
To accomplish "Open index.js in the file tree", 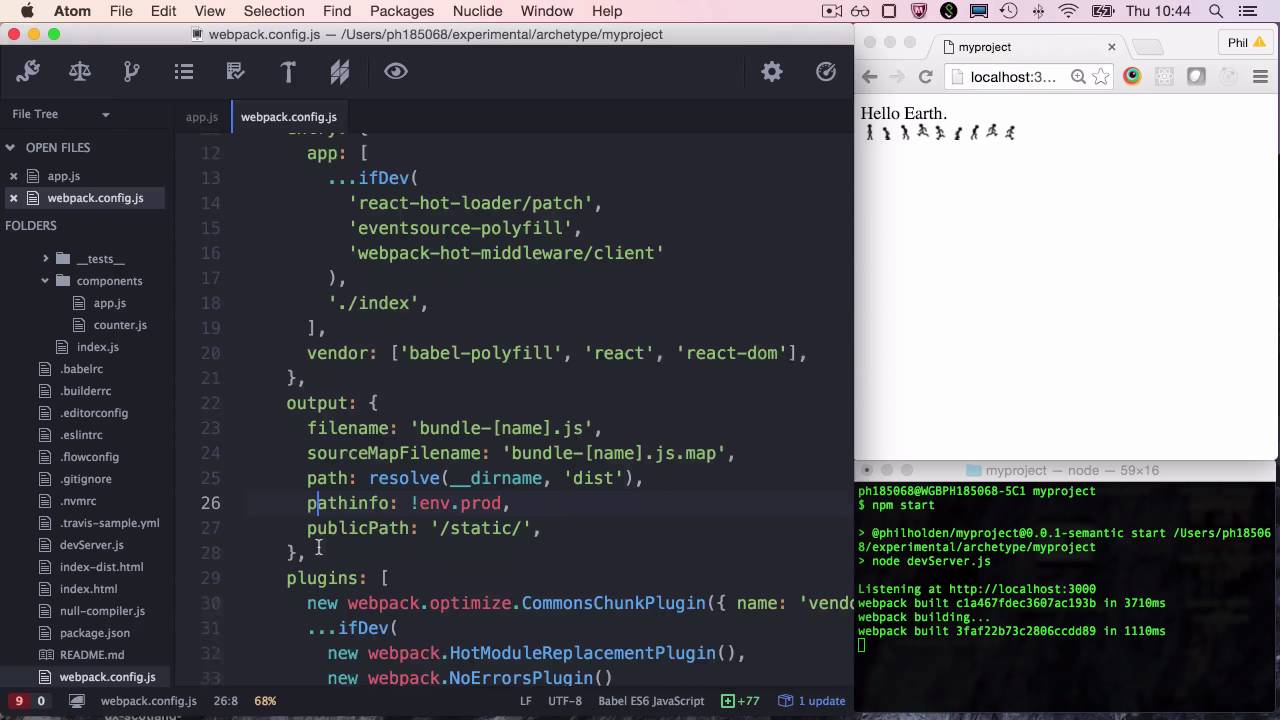I will click(98, 347).
